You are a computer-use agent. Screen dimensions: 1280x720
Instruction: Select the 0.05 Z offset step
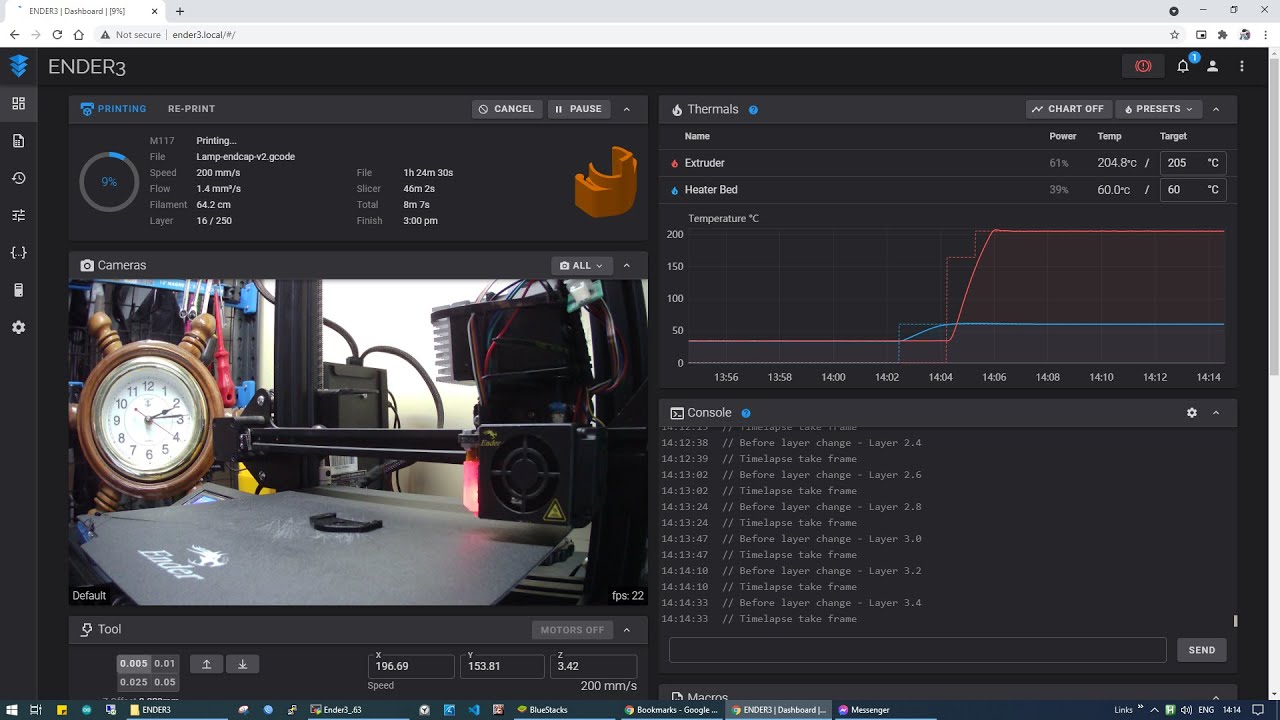165,682
